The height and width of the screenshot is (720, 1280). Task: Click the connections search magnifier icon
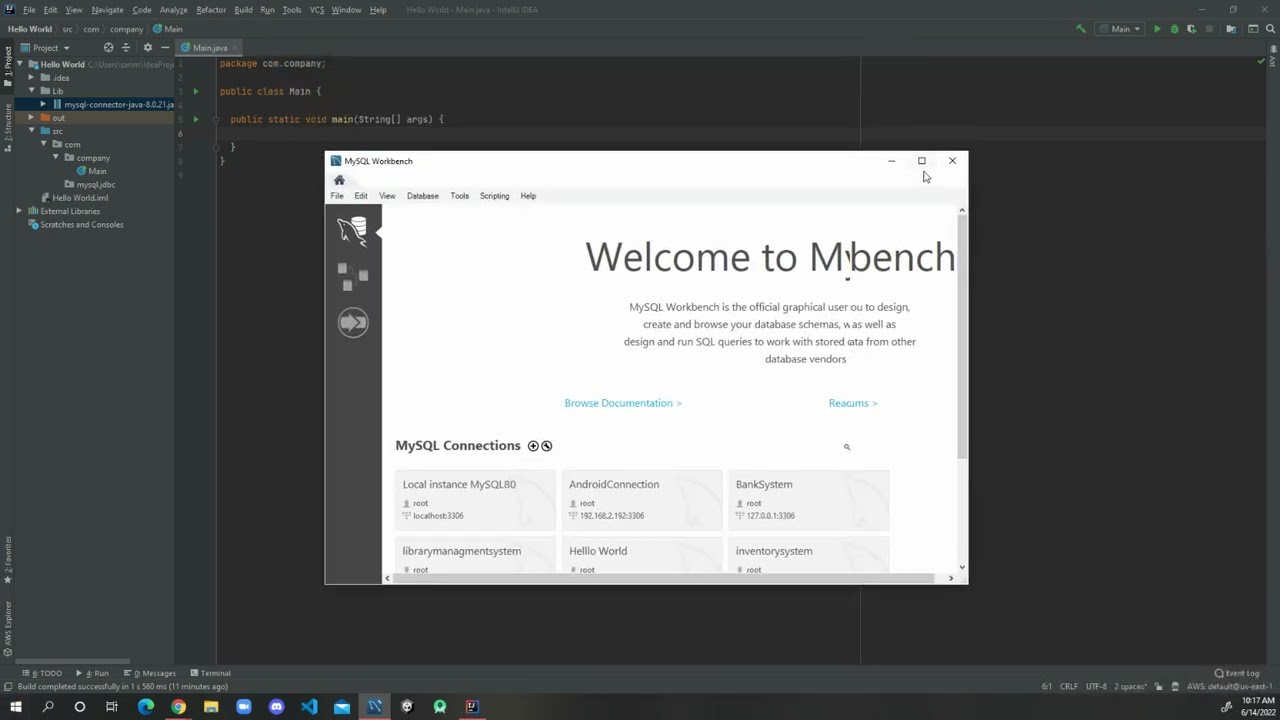tap(847, 447)
